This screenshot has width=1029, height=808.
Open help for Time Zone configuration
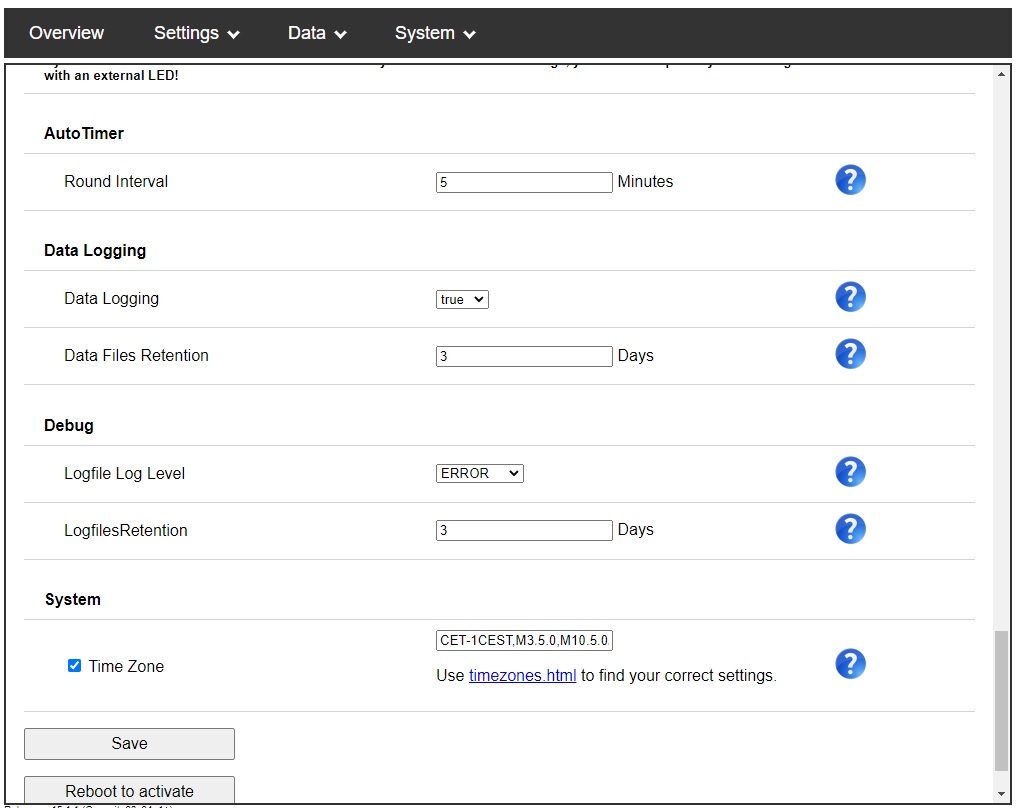click(x=850, y=663)
